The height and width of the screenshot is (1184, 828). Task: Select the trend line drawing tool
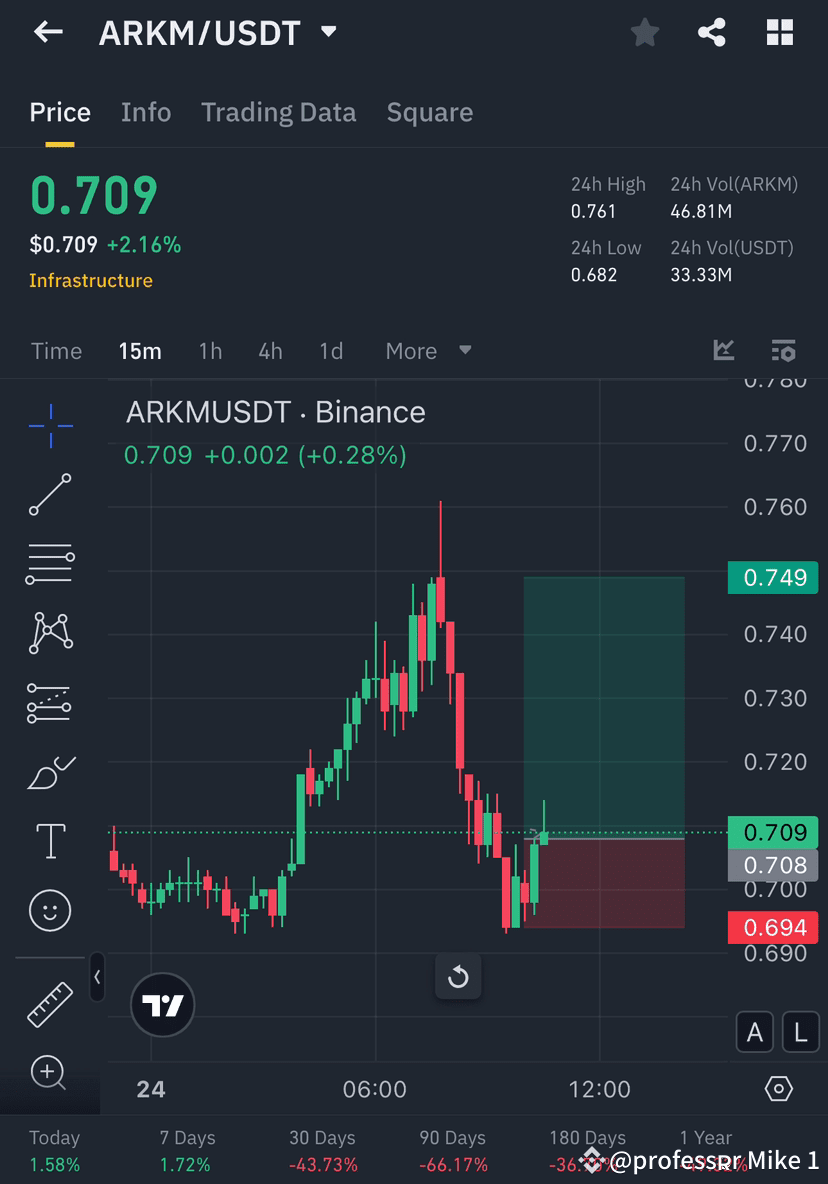coord(49,494)
